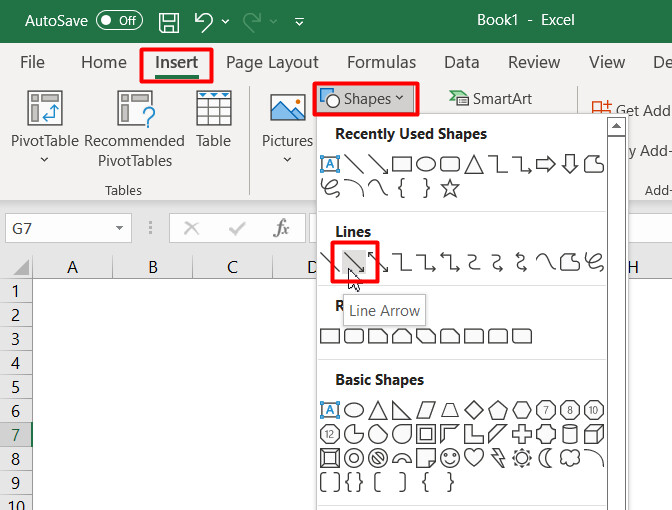Image resolution: width=672 pixels, height=510 pixels.
Task: Select Octagon under Basic Shapes
Action: pyautogui.click(x=570, y=410)
